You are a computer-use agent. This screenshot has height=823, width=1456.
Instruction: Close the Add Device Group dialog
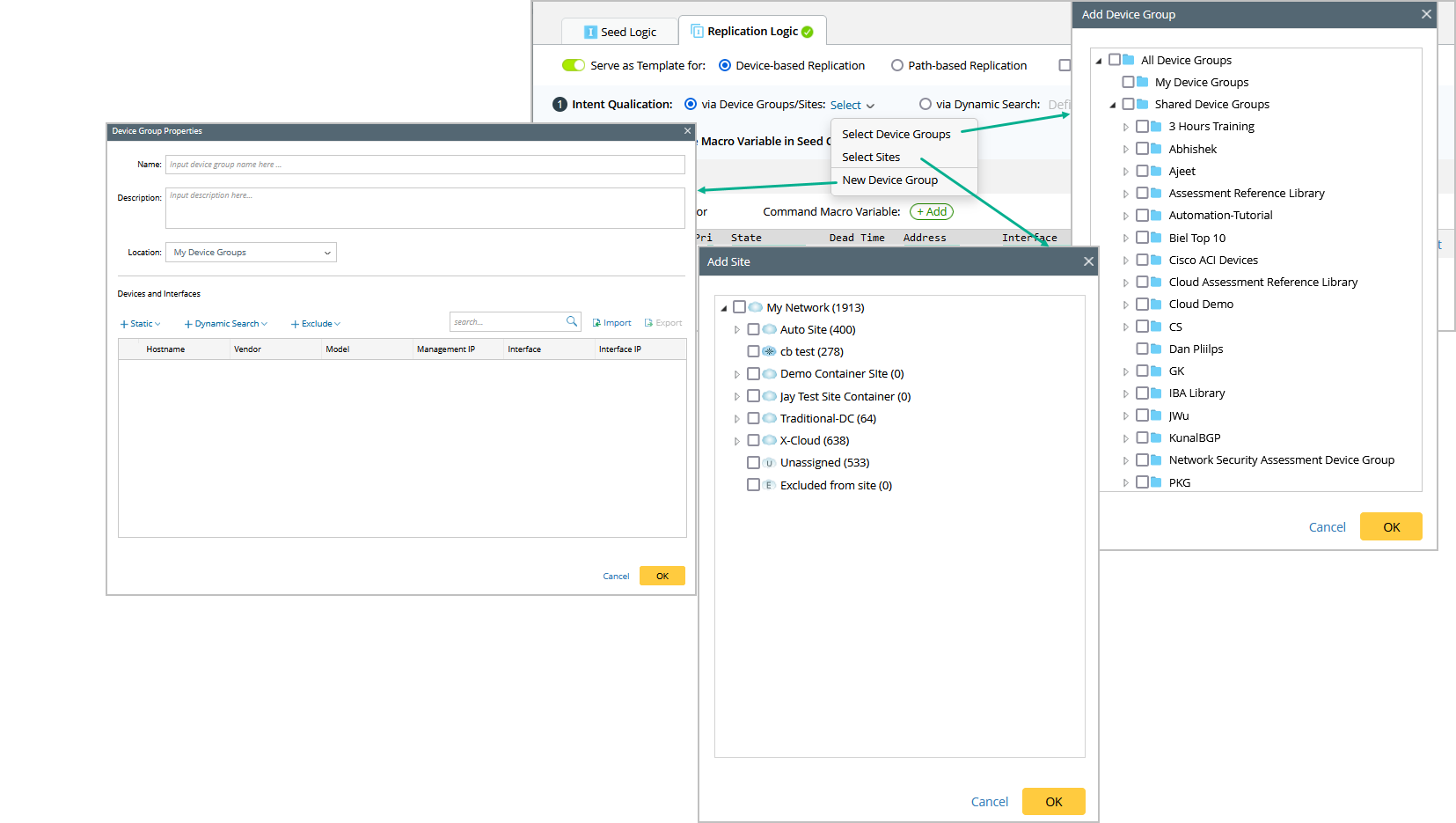(x=1426, y=14)
